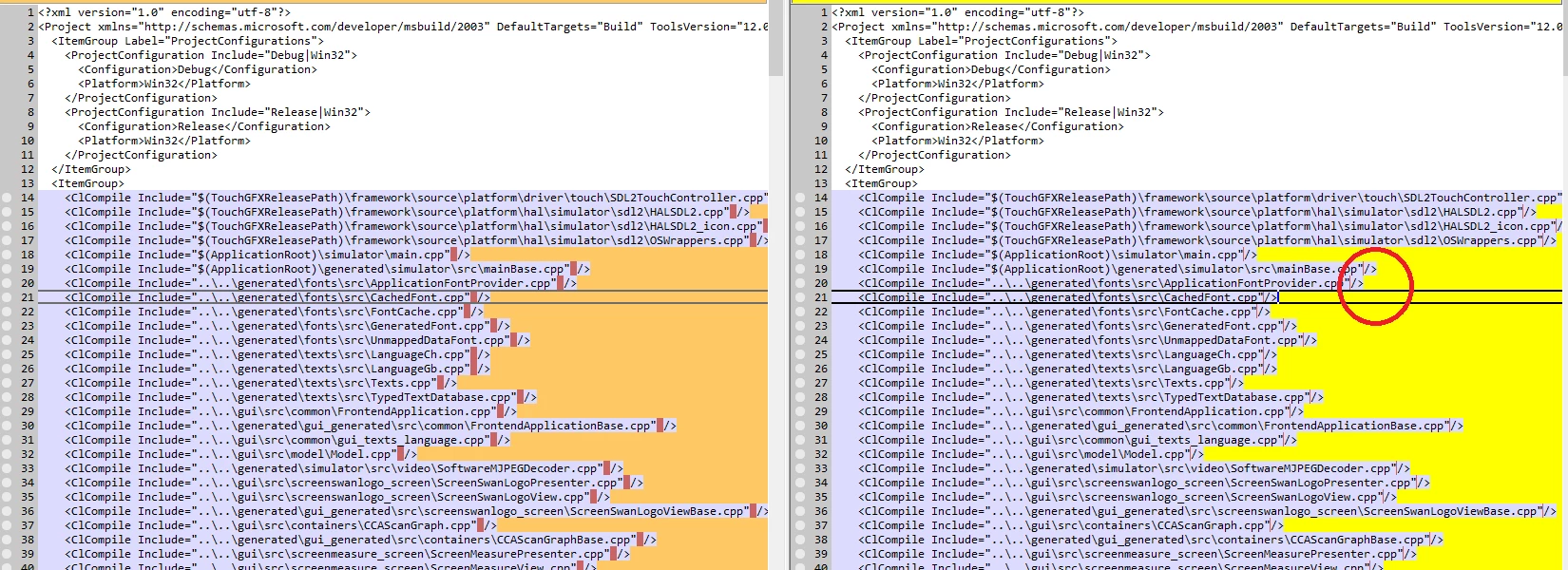Click the Project xmlns line in left pane
Image resolution: width=1568 pixels, height=570 pixels.
point(403,27)
